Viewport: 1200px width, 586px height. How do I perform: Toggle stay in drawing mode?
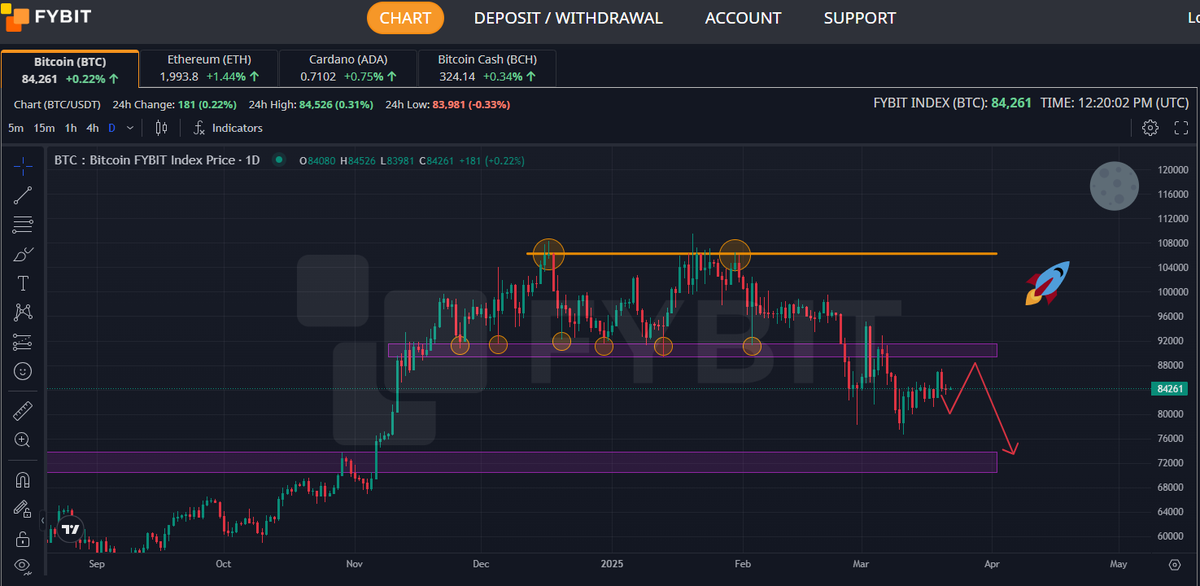(x=23, y=508)
